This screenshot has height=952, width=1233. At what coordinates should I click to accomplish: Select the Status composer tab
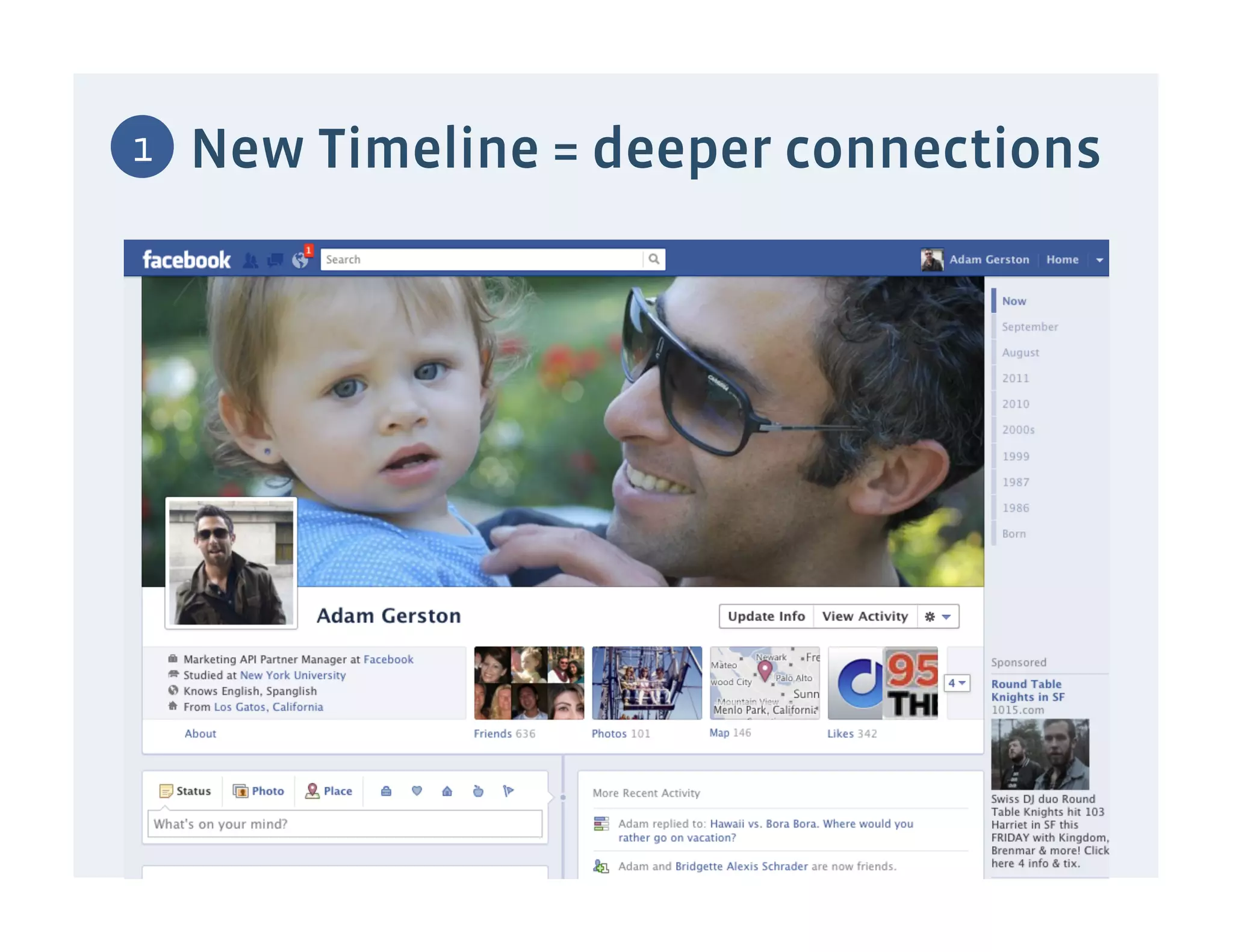(185, 791)
